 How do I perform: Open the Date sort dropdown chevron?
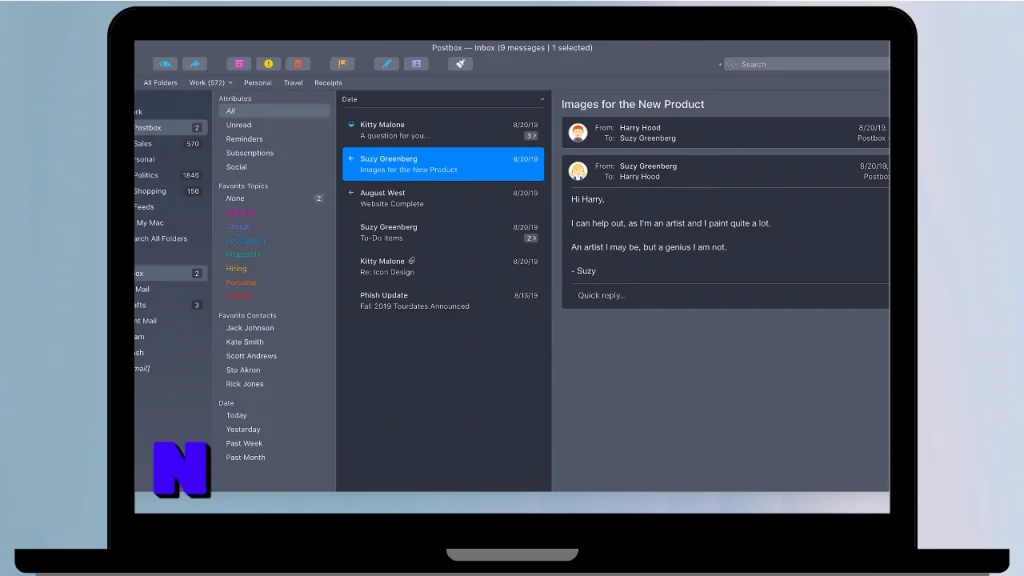[x=542, y=99]
